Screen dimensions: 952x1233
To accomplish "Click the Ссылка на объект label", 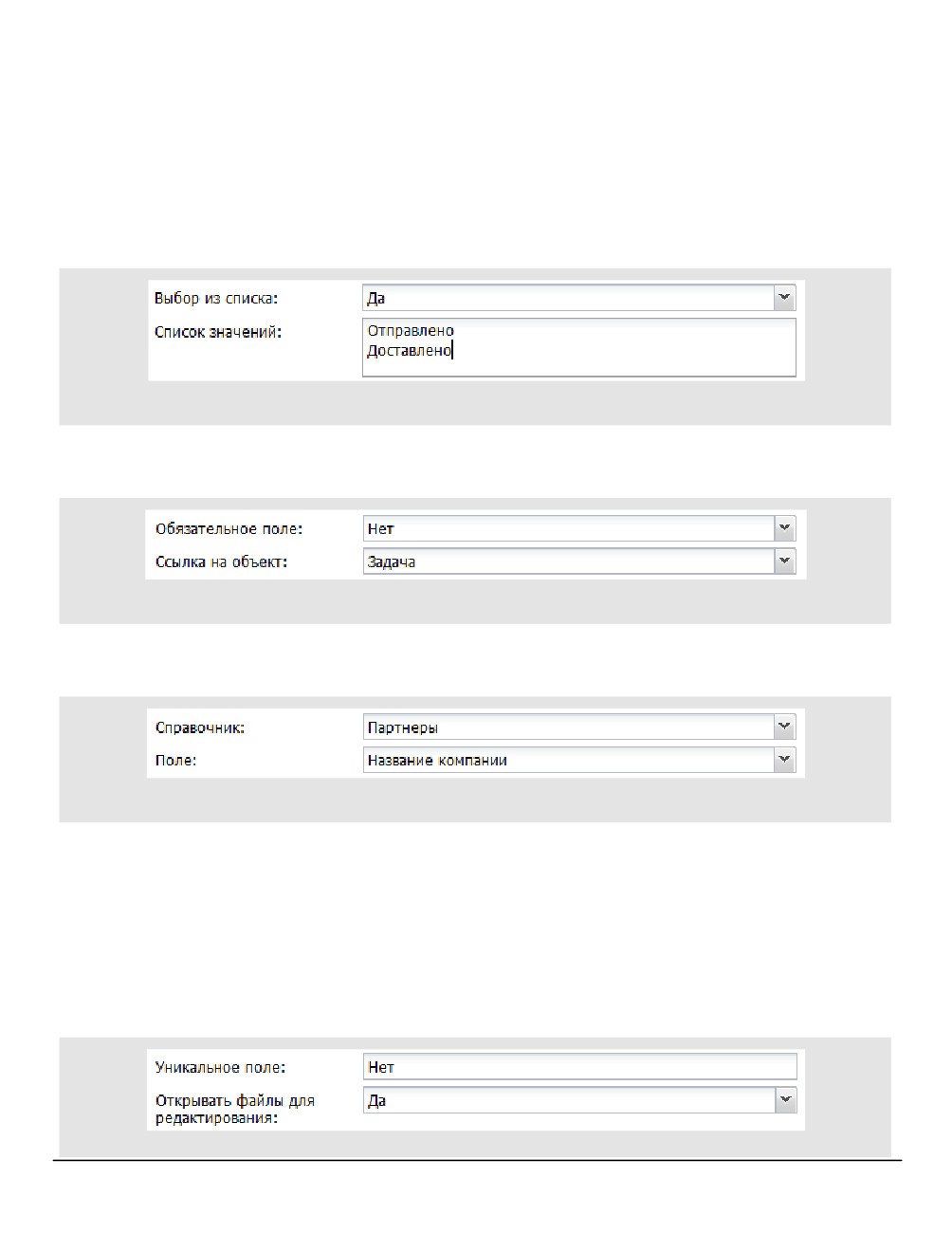I will coord(221,562).
